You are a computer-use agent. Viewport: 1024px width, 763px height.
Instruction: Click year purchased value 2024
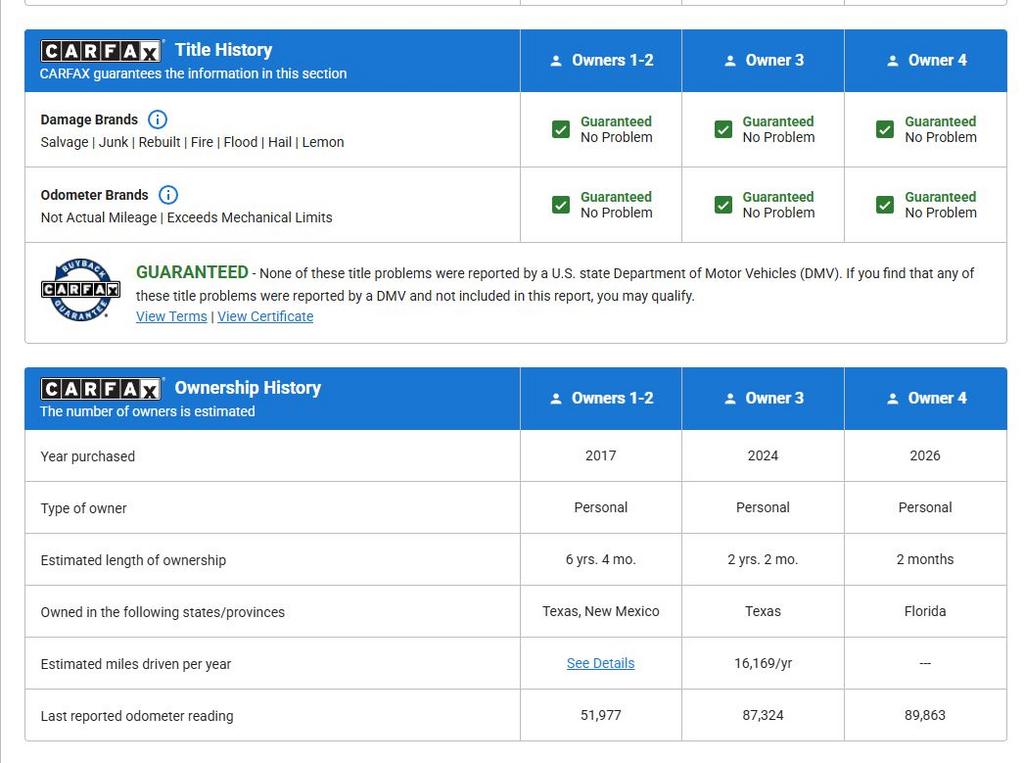[x=763, y=455]
